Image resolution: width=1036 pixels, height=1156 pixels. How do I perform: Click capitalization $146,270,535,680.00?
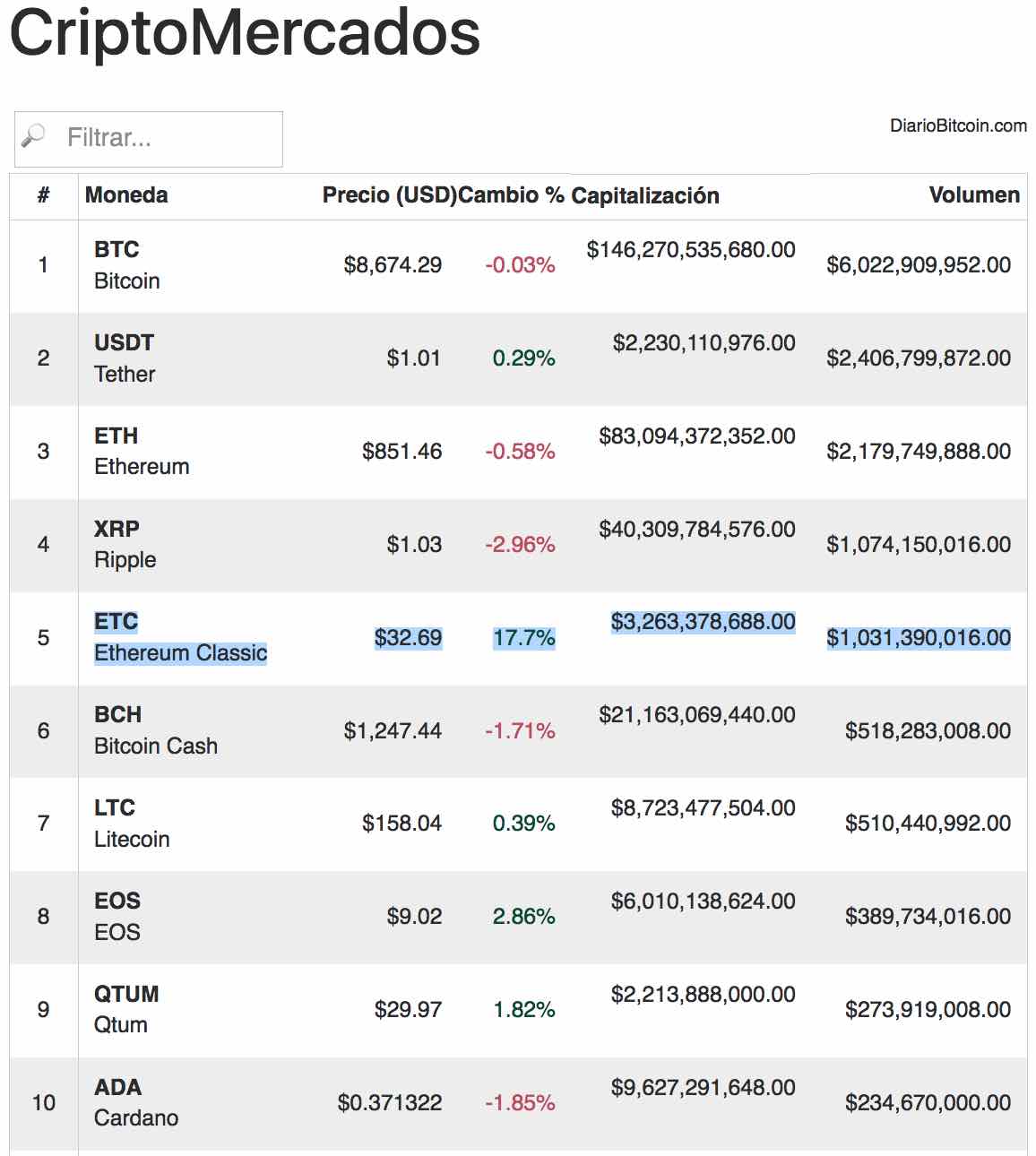pyautogui.click(x=691, y=250)
